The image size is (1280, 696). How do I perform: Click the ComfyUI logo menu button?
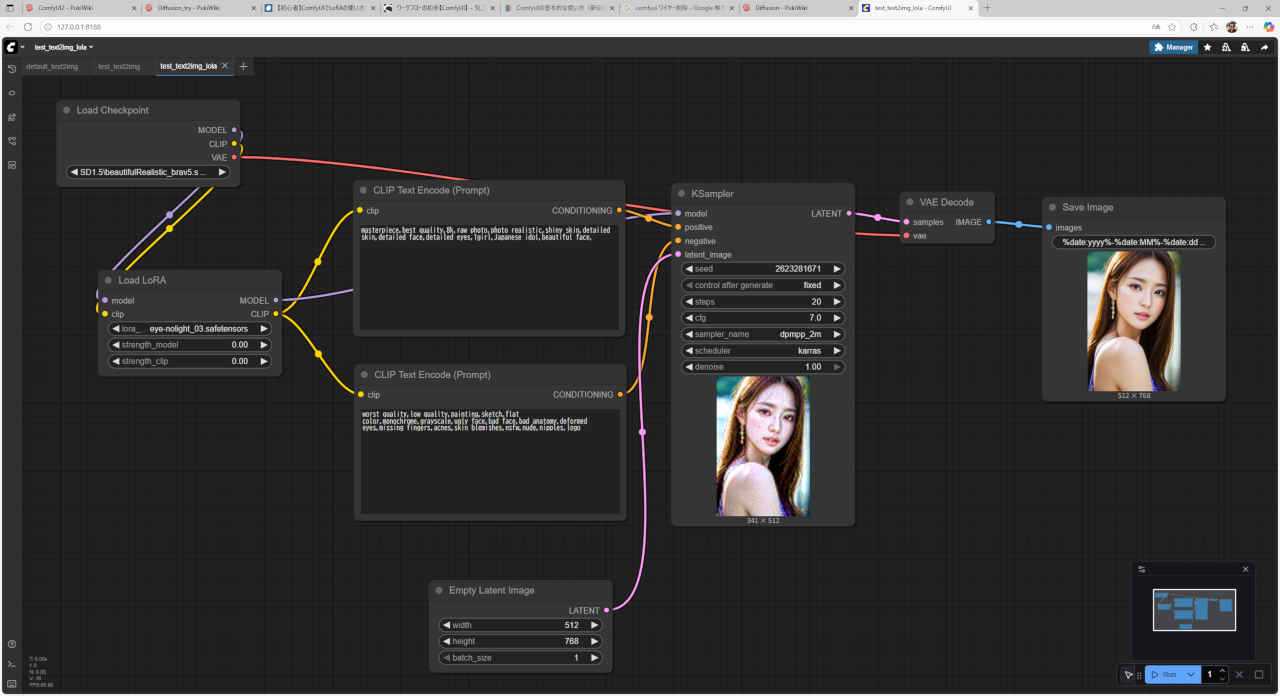pyautogui.click(x=11, y=47)
